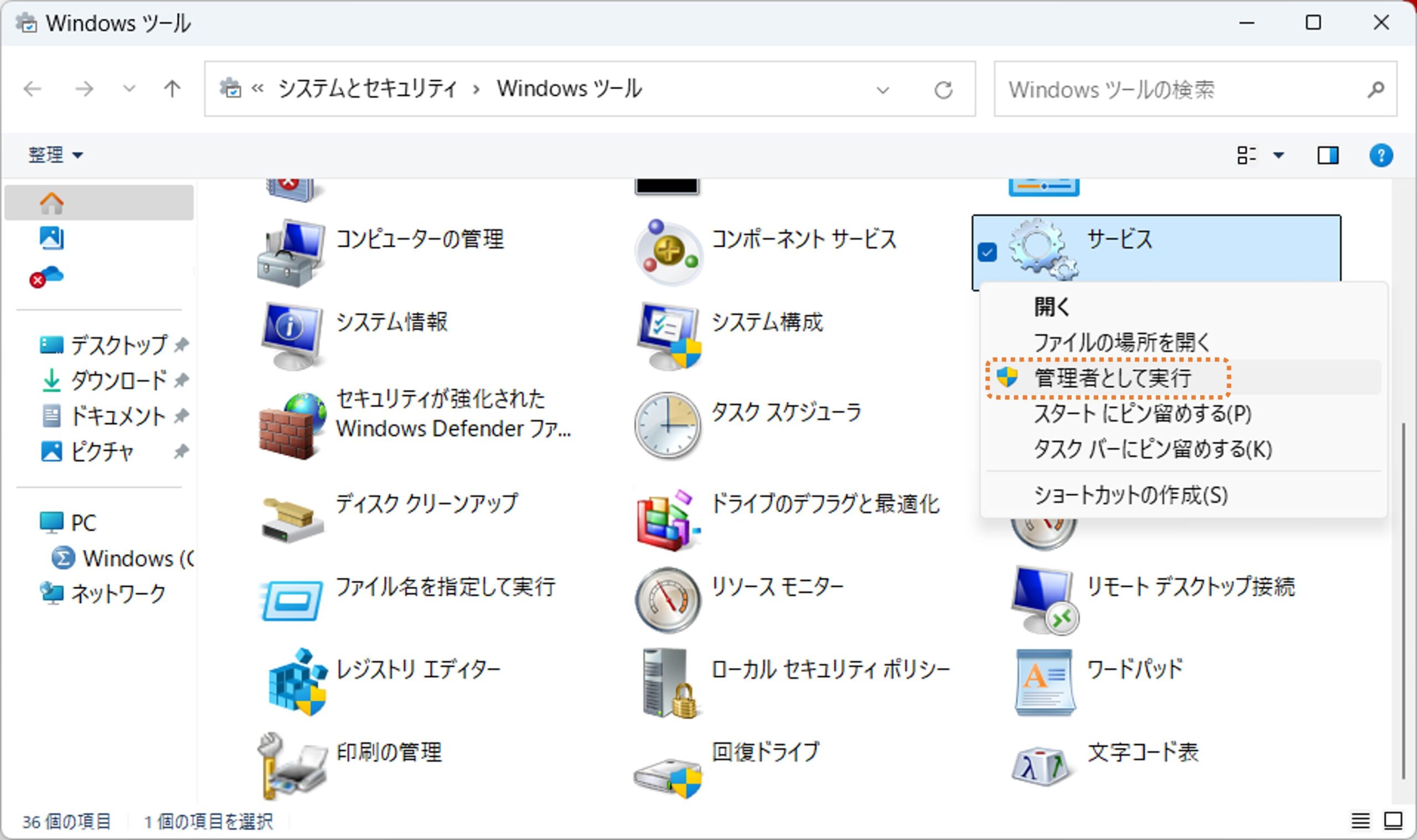Image resolution: width=1417 pixels, height=840 pixels.
Task: Open the address bar history dropdown
Action: (883, 90)
